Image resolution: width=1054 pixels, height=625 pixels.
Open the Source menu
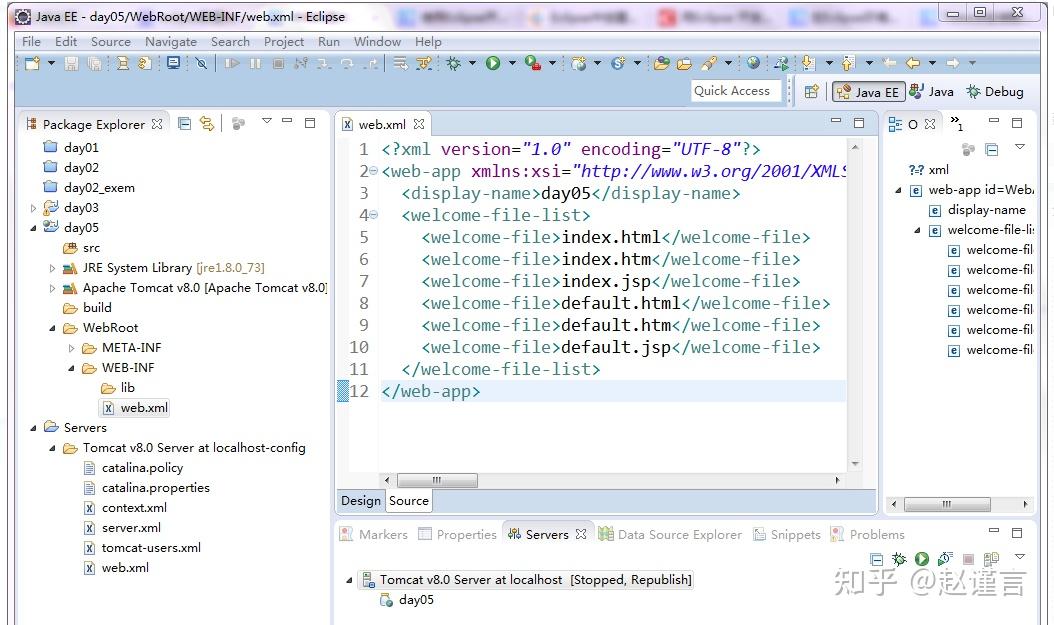110,42
